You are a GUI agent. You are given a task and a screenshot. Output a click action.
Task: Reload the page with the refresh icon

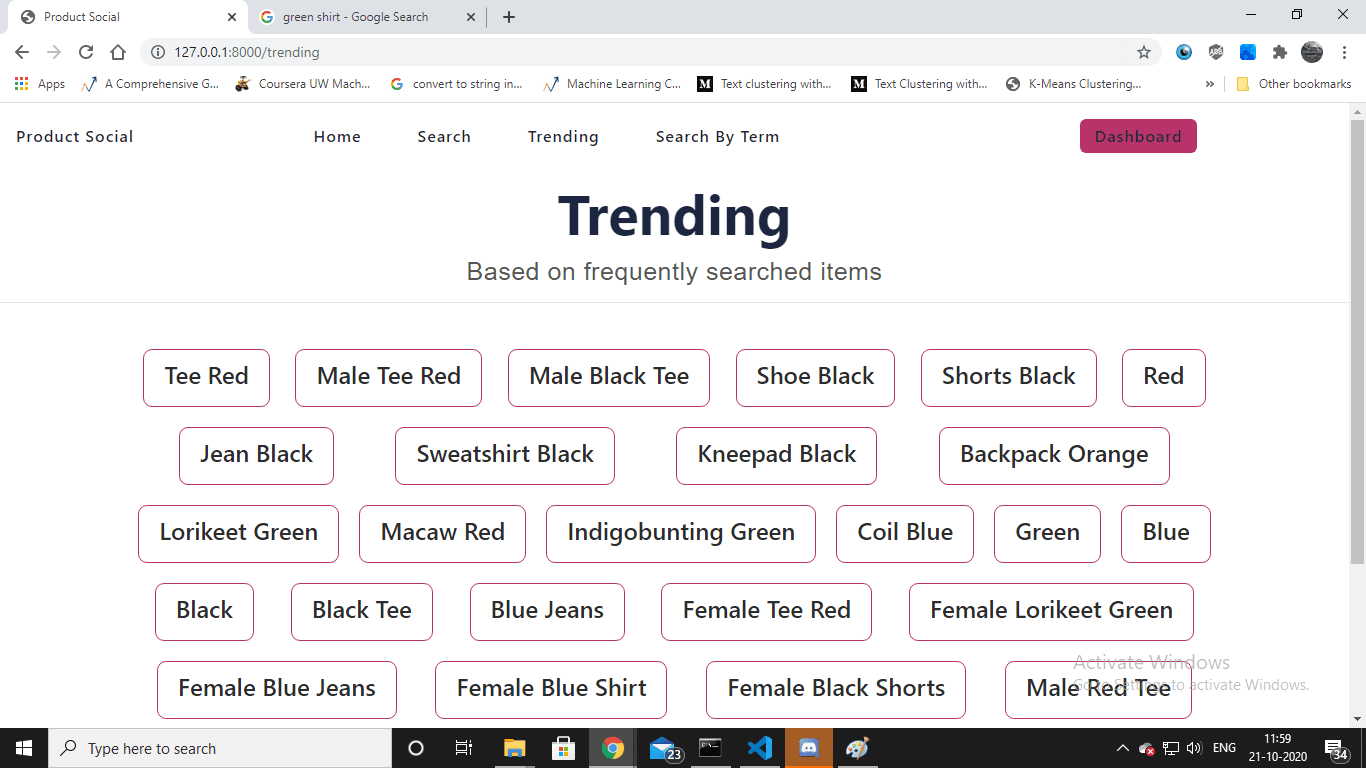(86, 52)
